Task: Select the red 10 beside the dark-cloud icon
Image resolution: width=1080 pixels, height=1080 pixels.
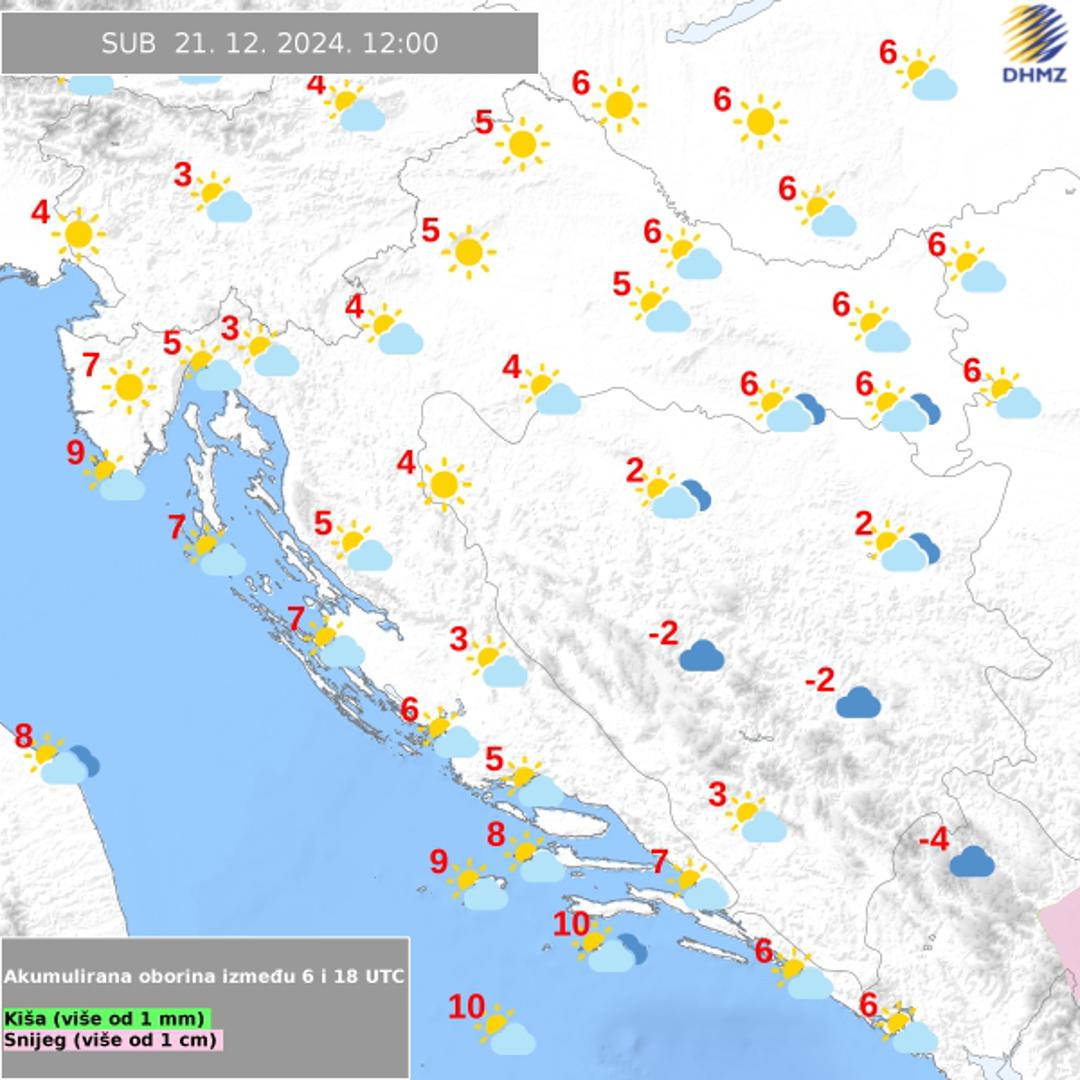Action: pos(571,925)
